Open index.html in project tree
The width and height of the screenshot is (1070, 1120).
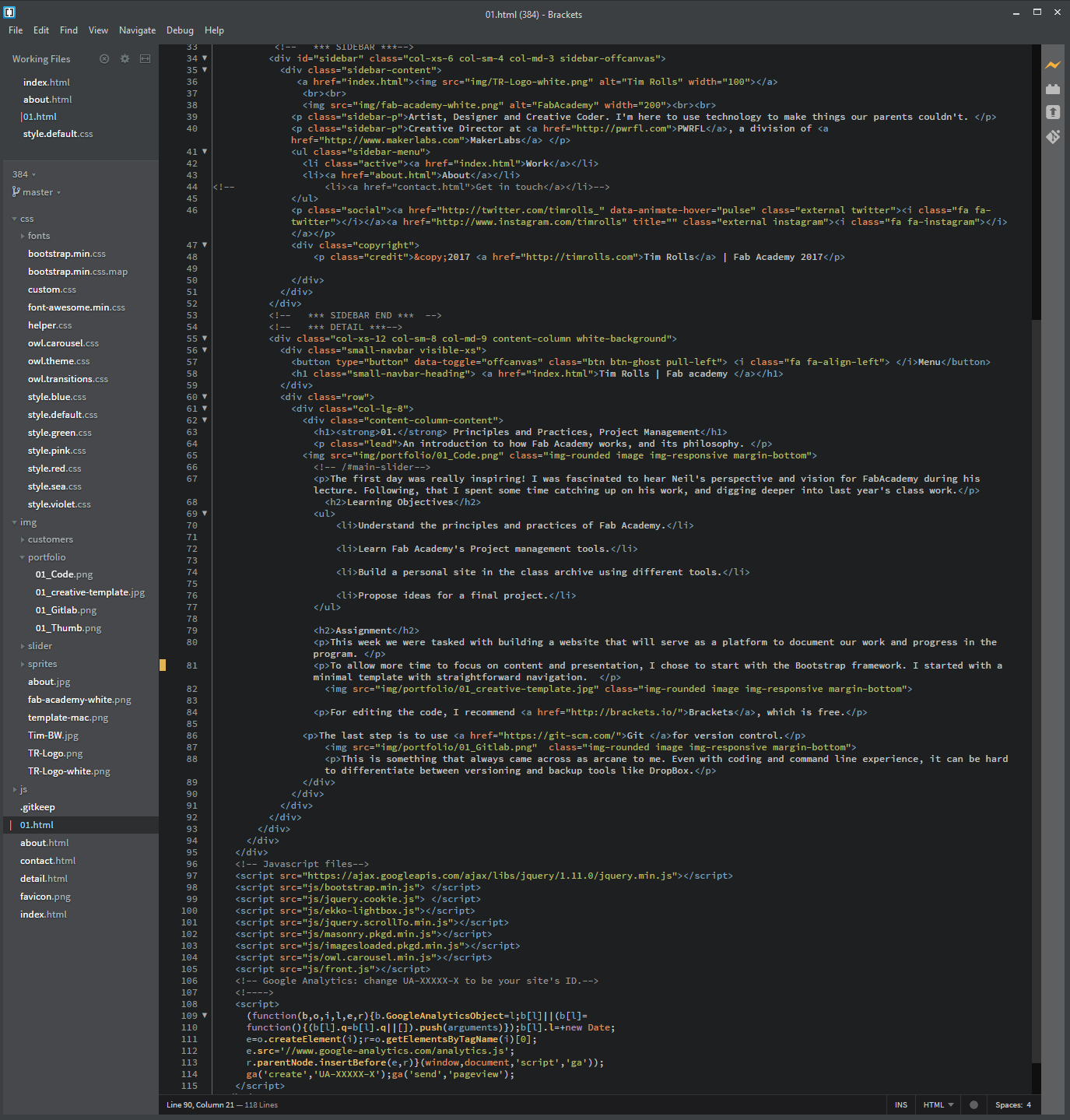(44, 915)
